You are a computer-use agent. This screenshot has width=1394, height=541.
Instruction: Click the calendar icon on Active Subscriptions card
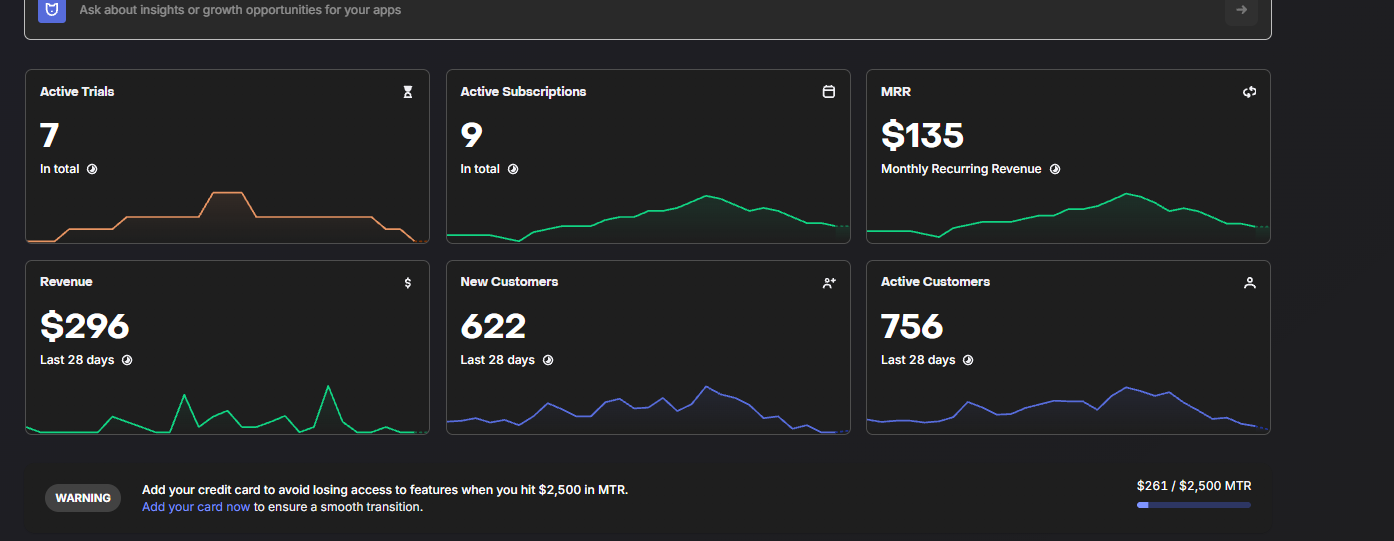[828, 92]
